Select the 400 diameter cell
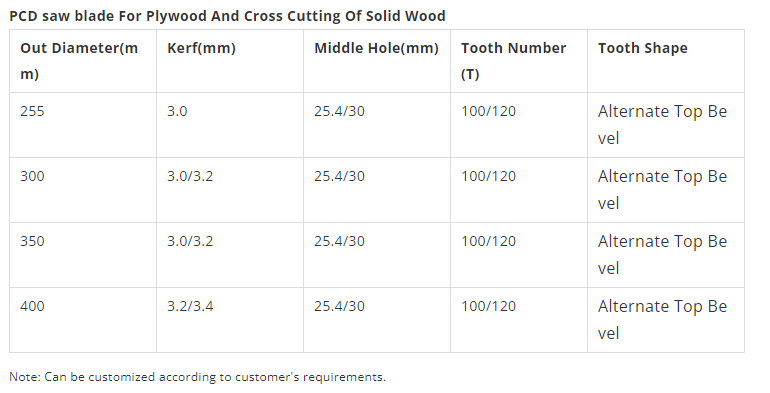 click(83, 320)
